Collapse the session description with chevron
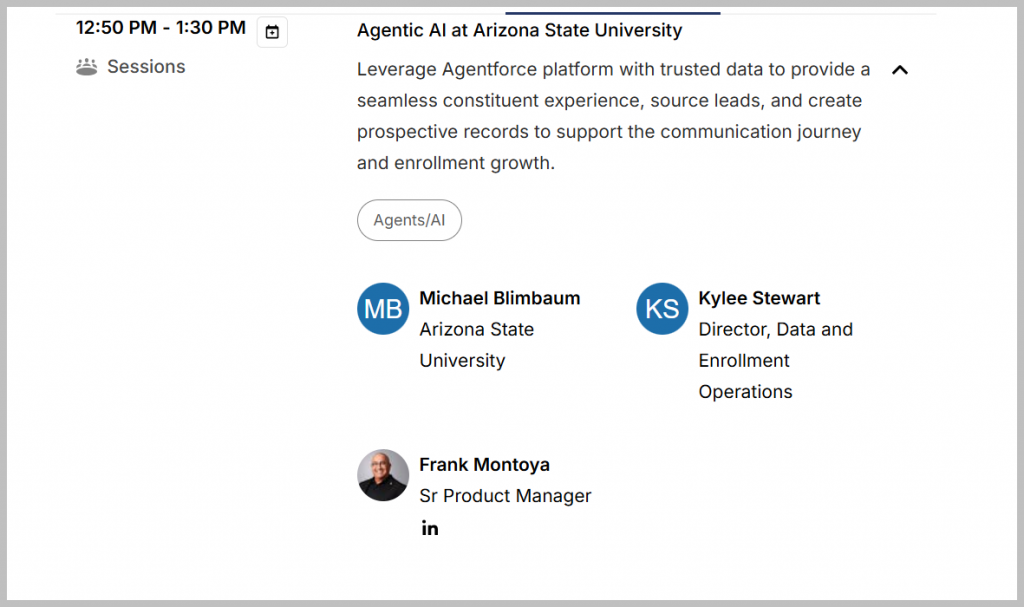 point(900,70)
